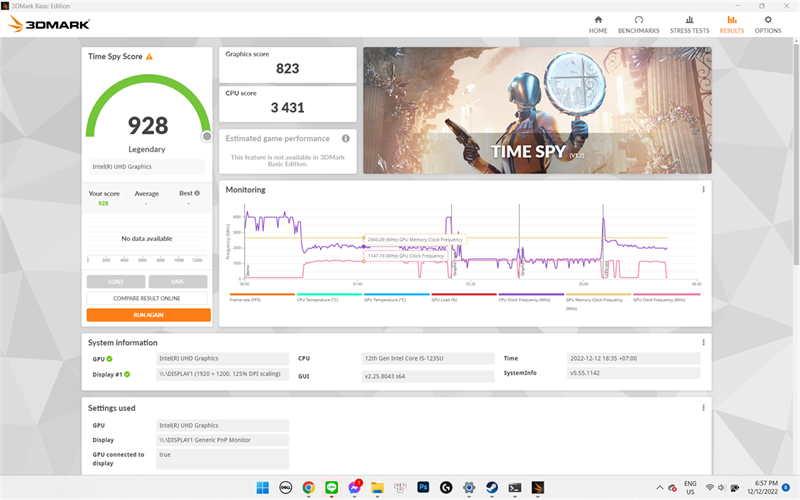Open the LINE app in taskbar
This screenshot has height=500, width=800.
pyautogui.click(x=332, y=488)
